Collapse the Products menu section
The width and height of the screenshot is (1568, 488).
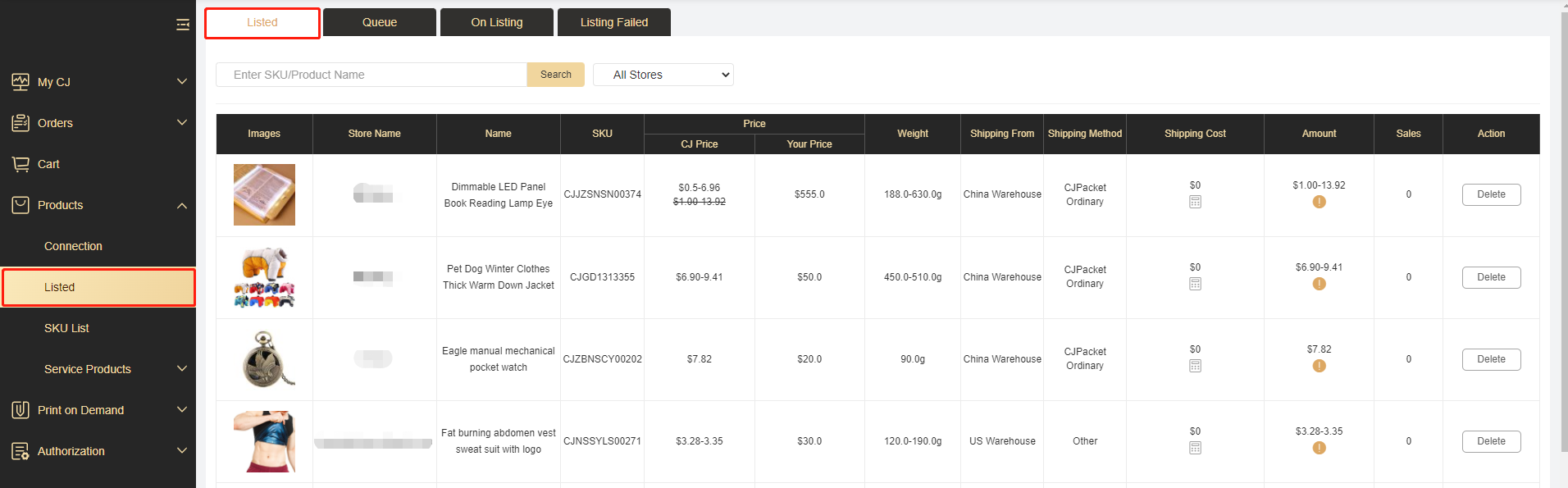point(182,205)
